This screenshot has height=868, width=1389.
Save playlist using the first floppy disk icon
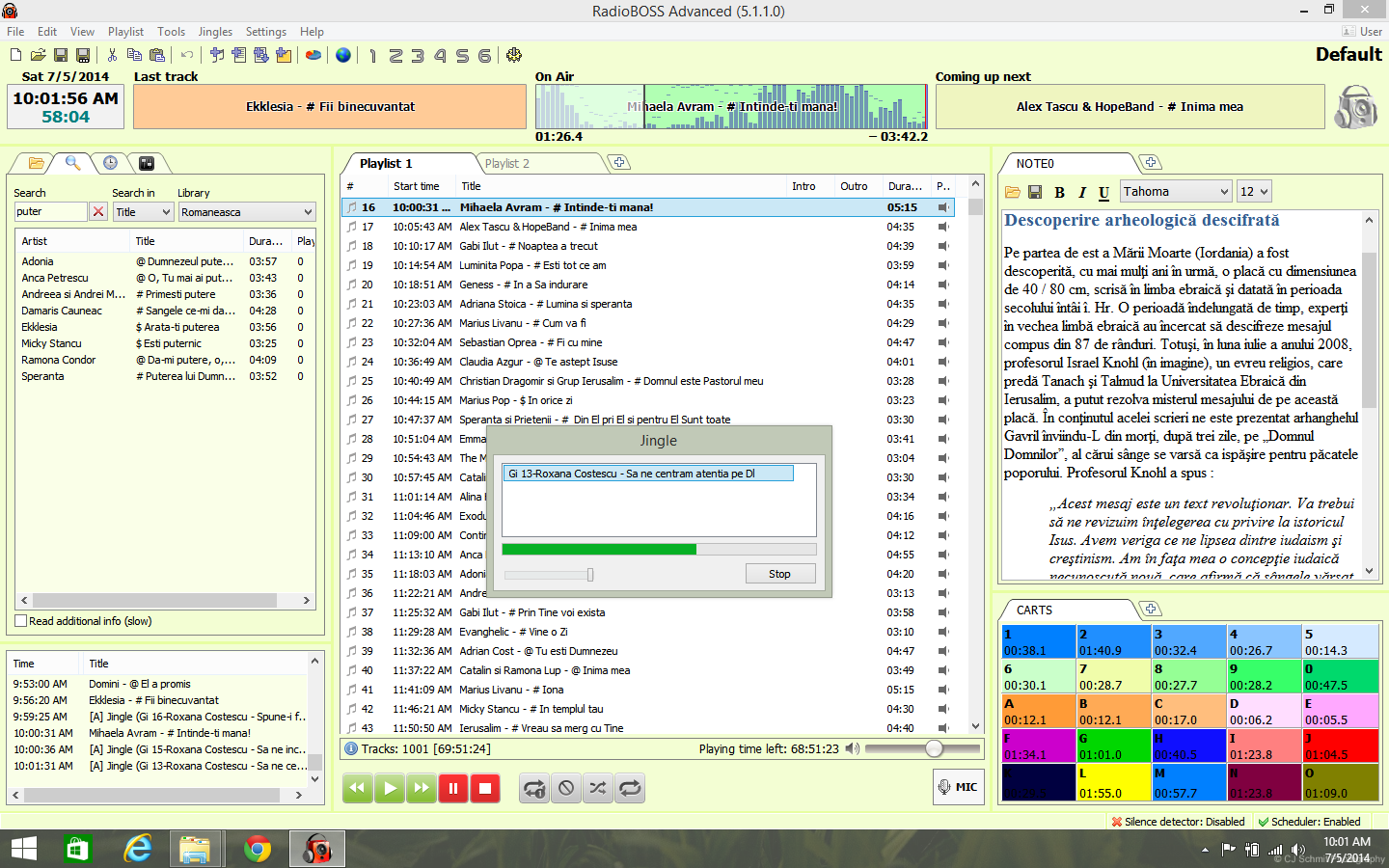[61, 55]
